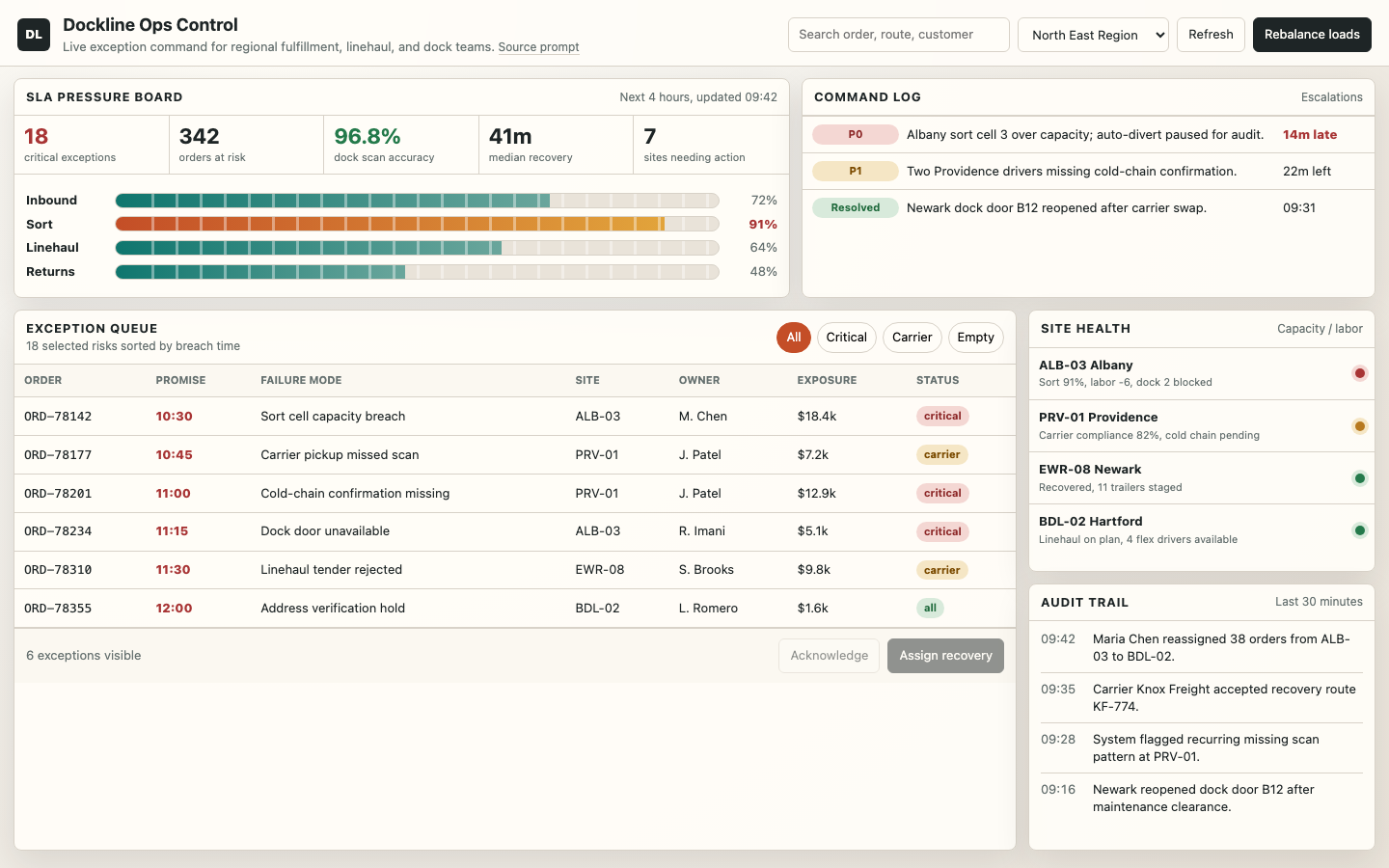Click the 41m median recovery metric
The width and height of the screenshot is (1389, 868).
(x=556, y=145)
